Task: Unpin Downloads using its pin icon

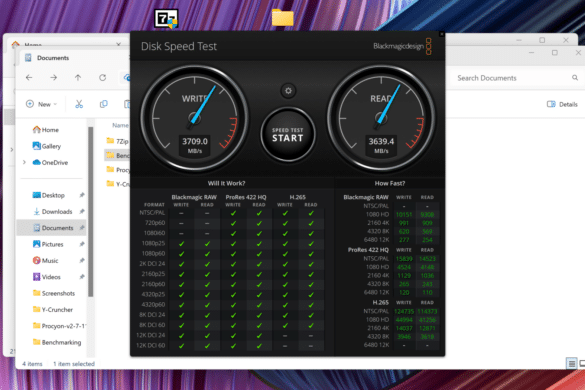Action: pos(82,212)
